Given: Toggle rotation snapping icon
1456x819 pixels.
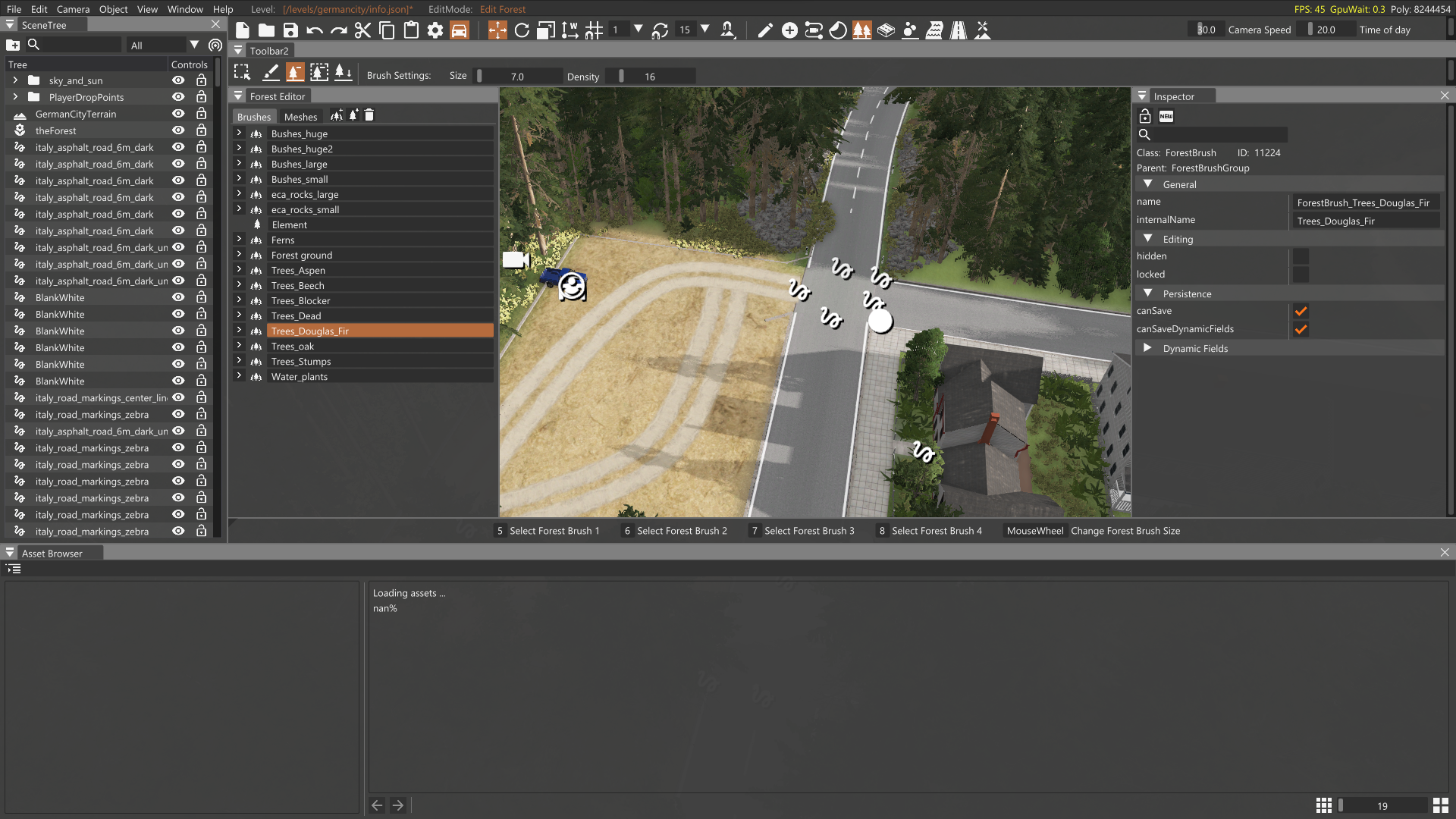Looking at the screenshot, I should [660, 30].
